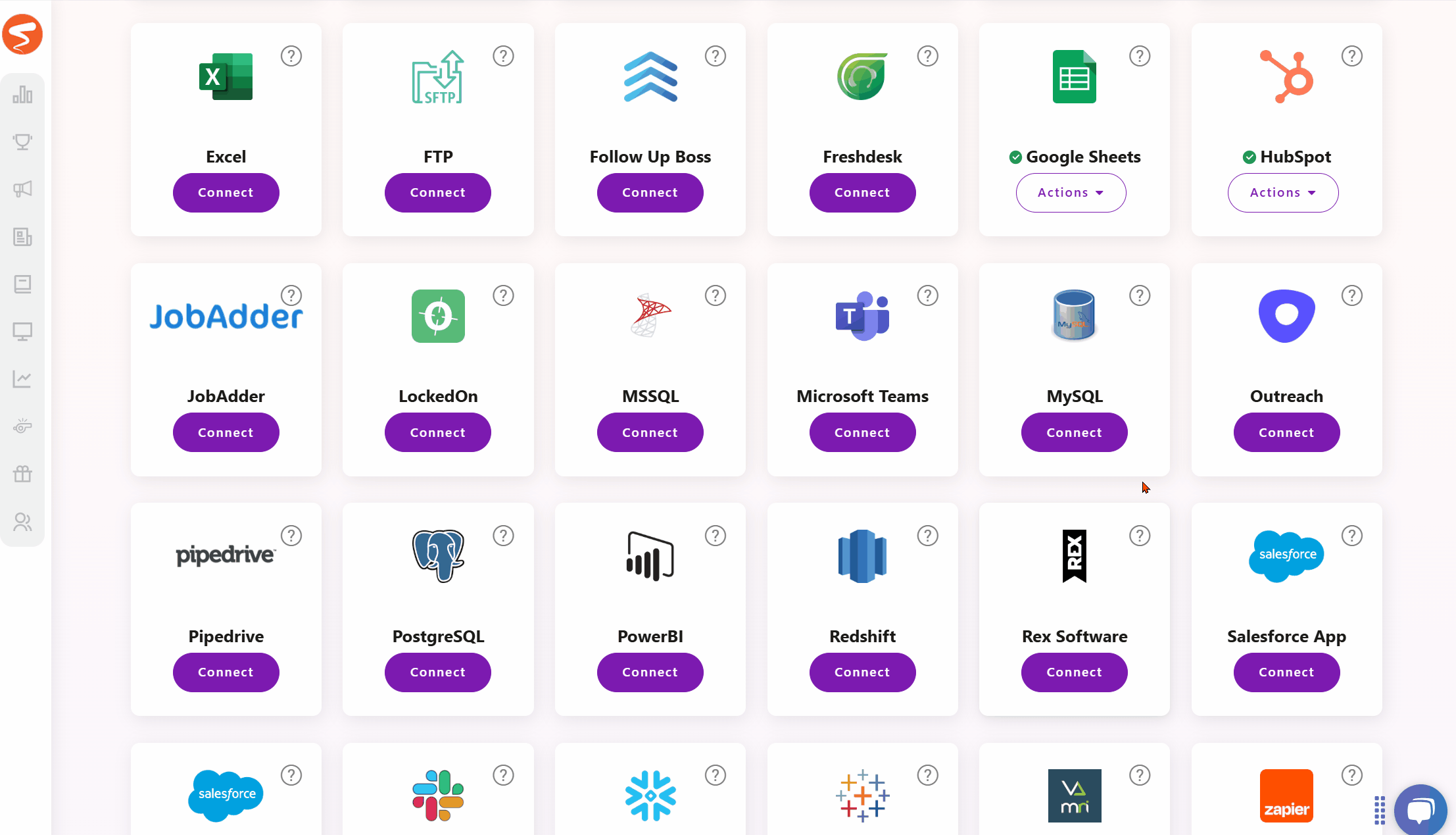This screenshot has height=835, width=1456.
Task: Click the Zapier help question mark icon
Action: 1352,775
